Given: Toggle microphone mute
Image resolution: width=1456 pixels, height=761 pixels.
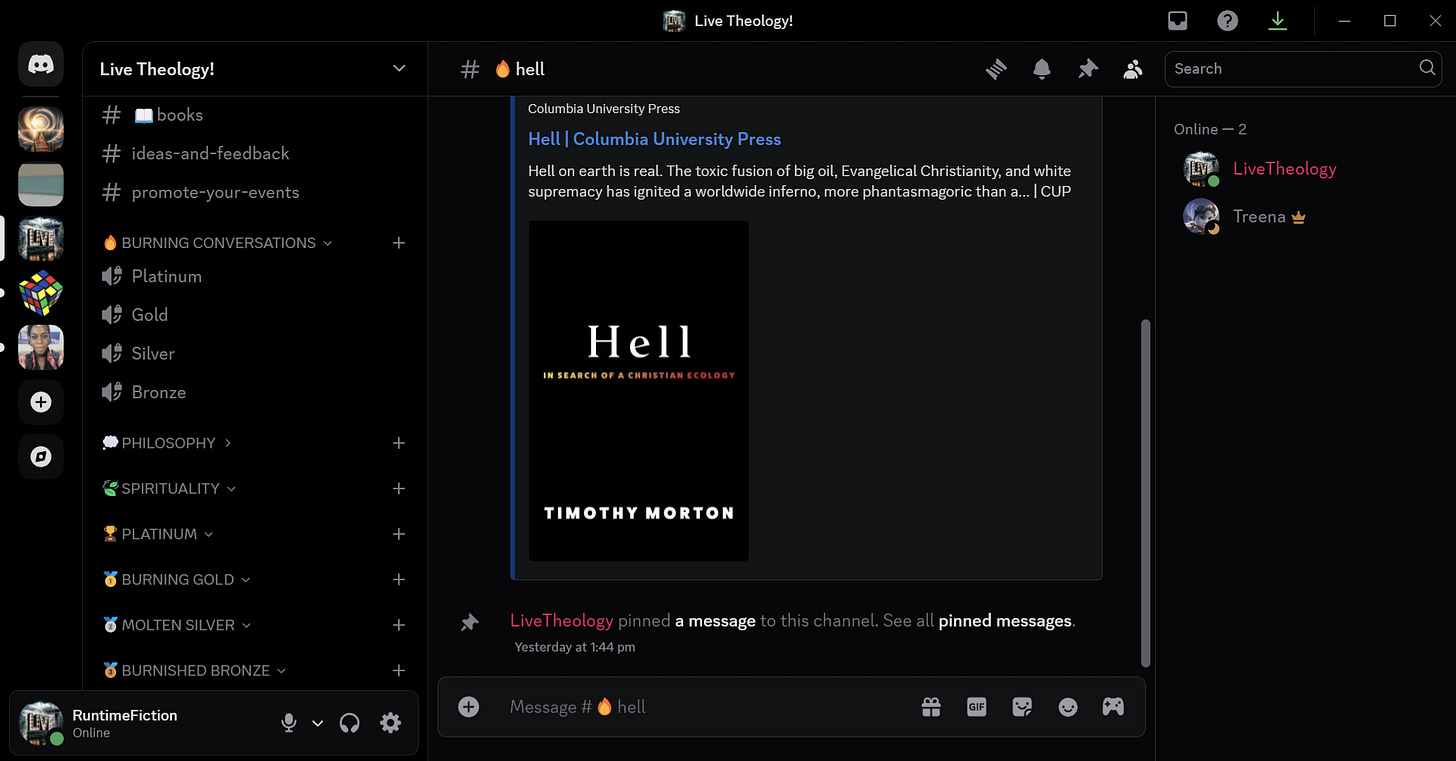Looking at the screenshot, I should 289,723.
